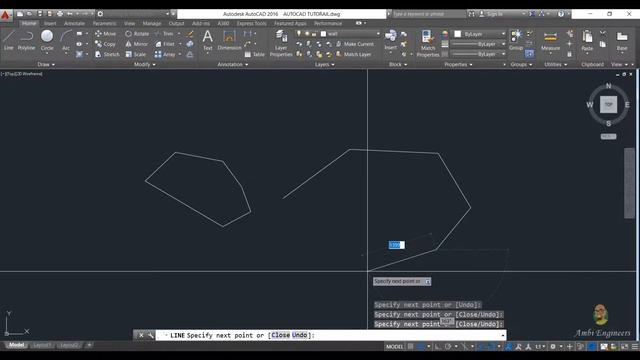Activate the Rotate command

137,33
